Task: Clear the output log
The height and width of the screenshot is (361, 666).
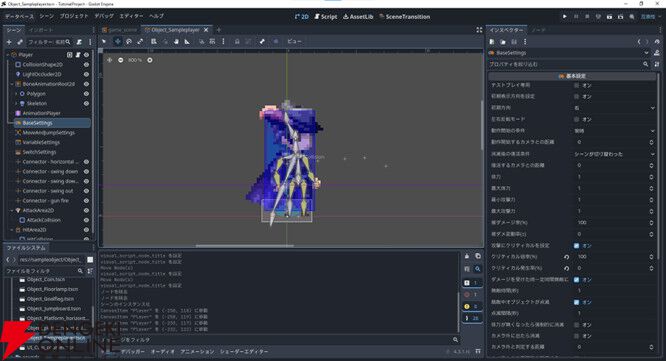Action: (x=467, y=256)
